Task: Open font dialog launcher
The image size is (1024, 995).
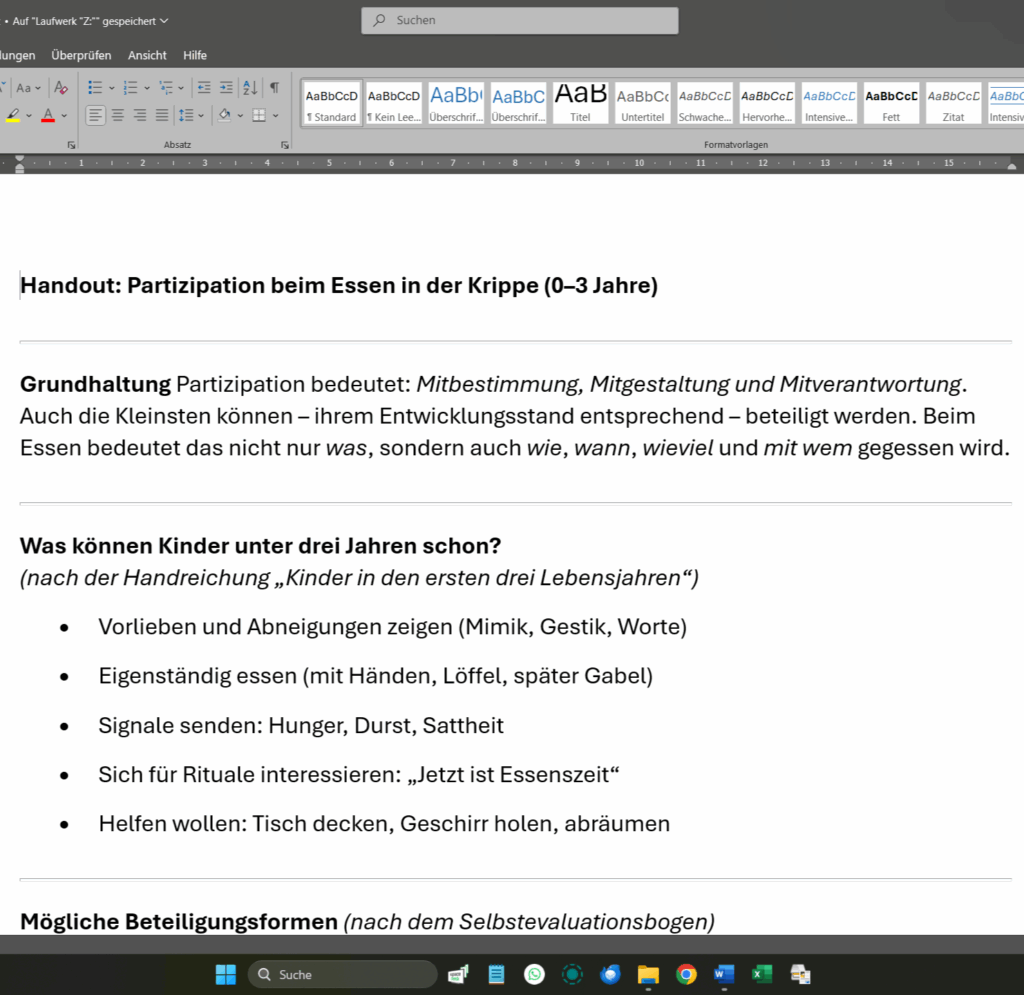Action: click(71, 145)
